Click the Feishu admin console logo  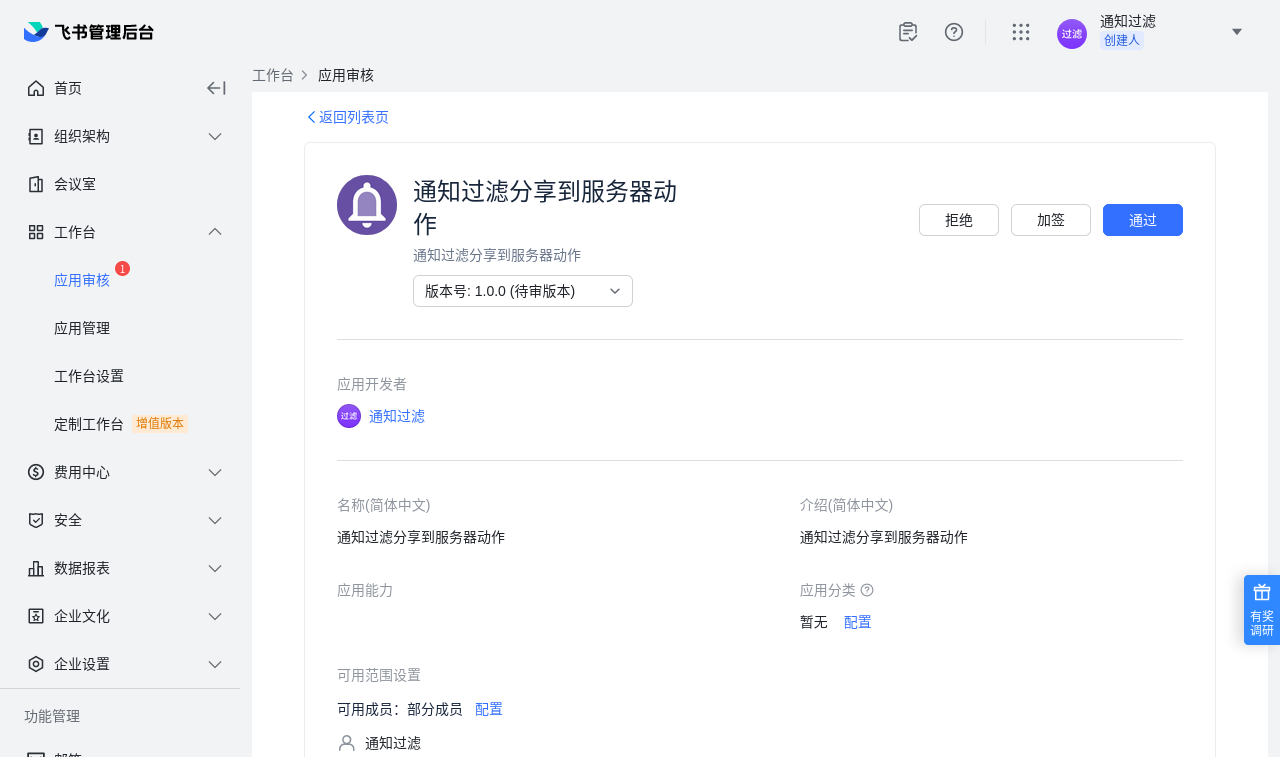pyautogui.click(x=89, y=32)
